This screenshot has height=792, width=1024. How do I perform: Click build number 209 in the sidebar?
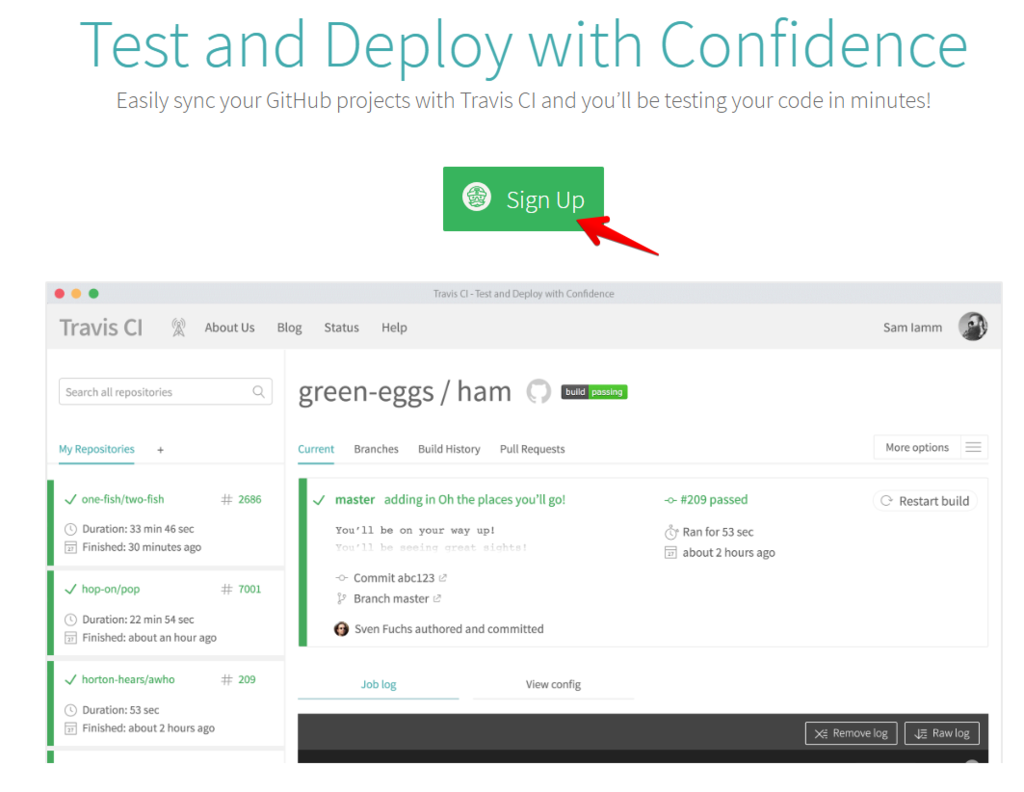pos(247,679)
